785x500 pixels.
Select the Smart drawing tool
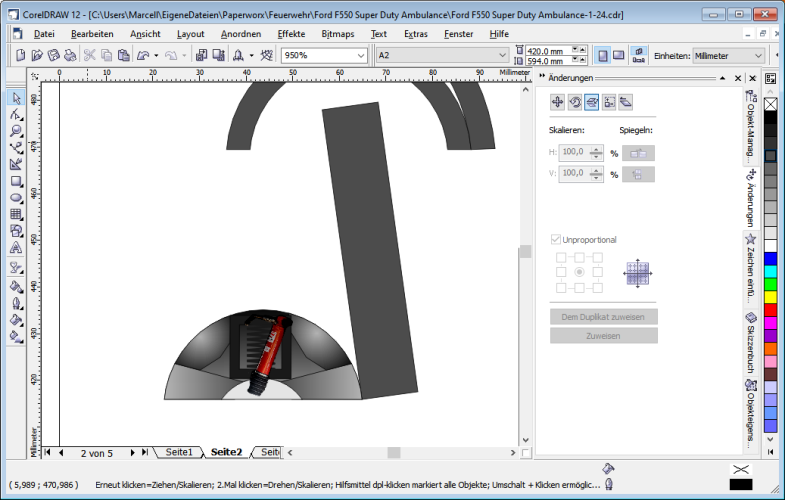click(16, 164)
